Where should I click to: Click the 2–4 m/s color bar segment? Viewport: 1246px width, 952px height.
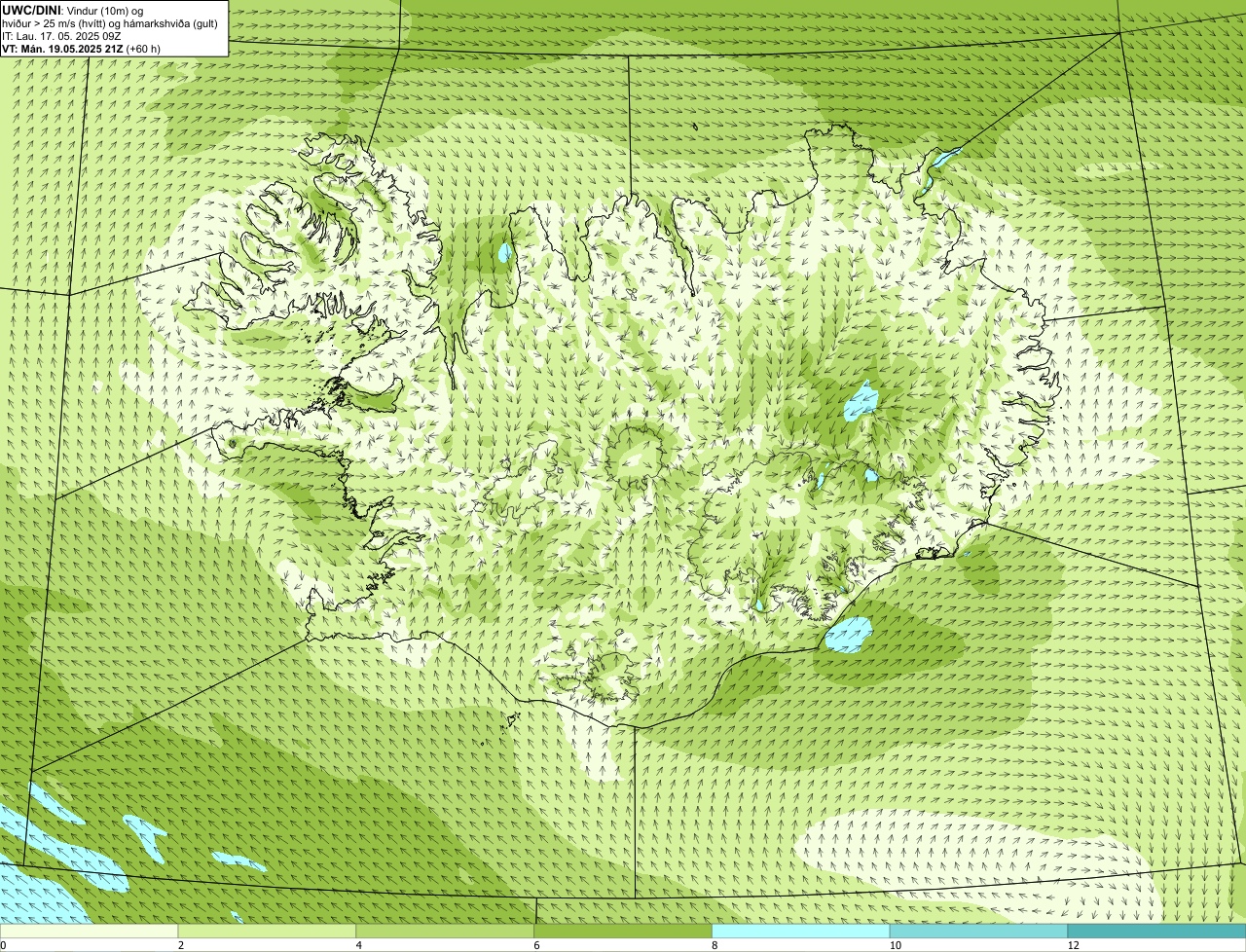(x=267, y=932)
